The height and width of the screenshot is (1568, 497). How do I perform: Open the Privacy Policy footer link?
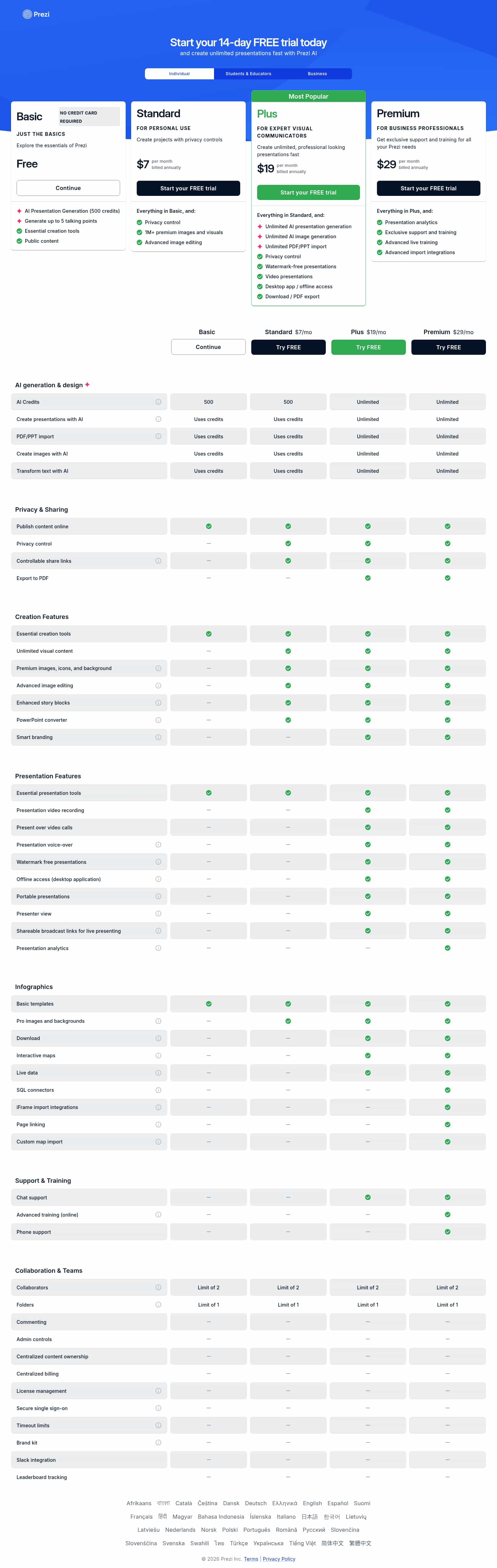click(x=279, y=1559)
